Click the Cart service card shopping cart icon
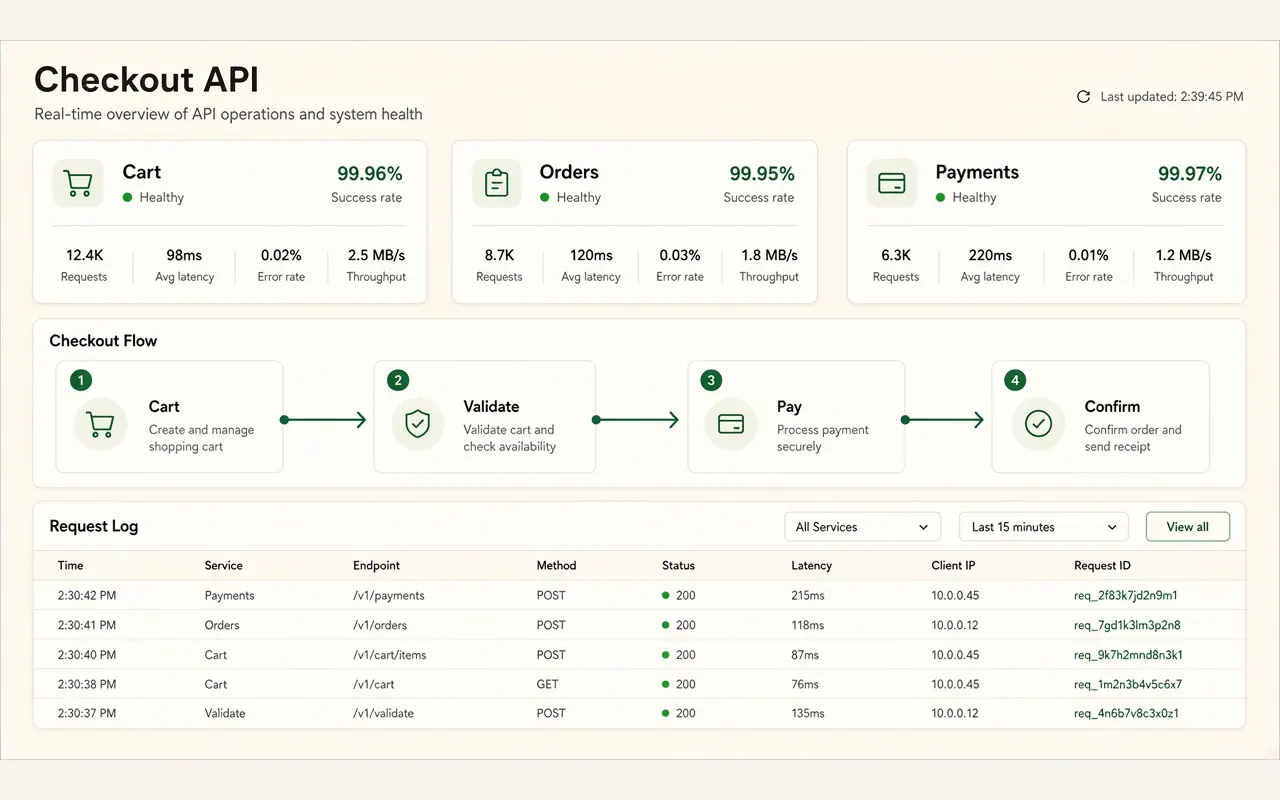 point(78,183)
